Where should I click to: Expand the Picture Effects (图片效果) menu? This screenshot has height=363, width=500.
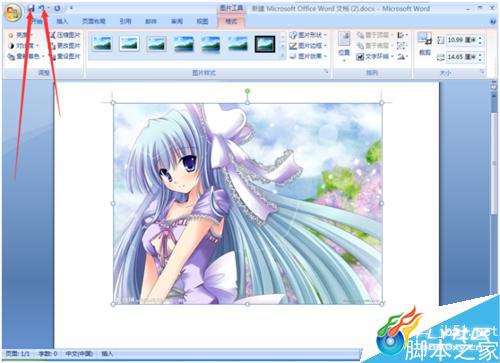click(x=308, y=56)
